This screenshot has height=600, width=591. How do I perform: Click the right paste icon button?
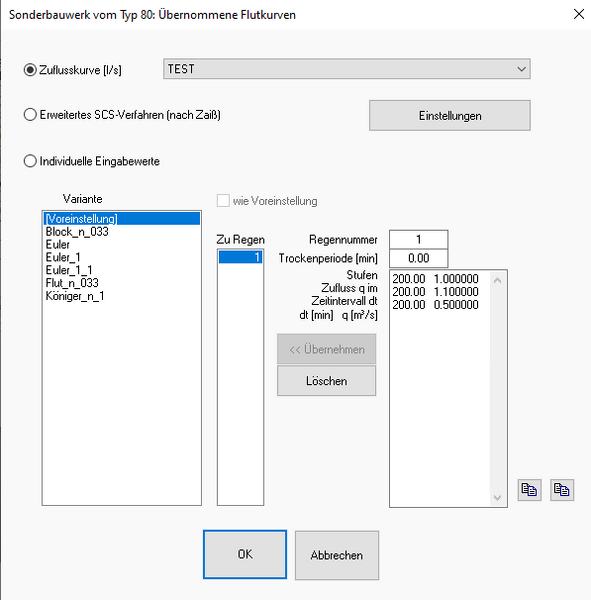coord(562,490)
